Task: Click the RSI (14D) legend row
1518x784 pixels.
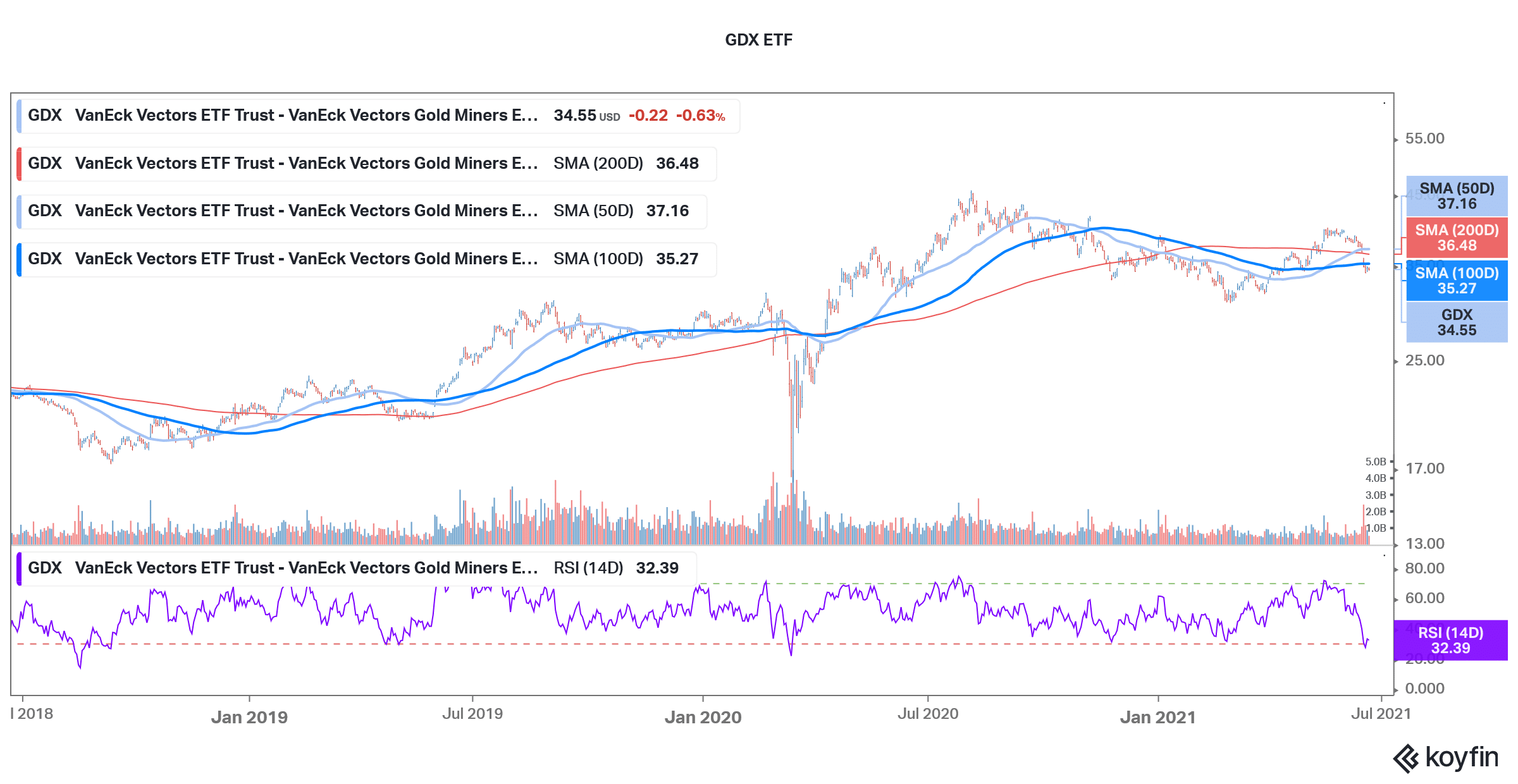Action: [357, 568]
